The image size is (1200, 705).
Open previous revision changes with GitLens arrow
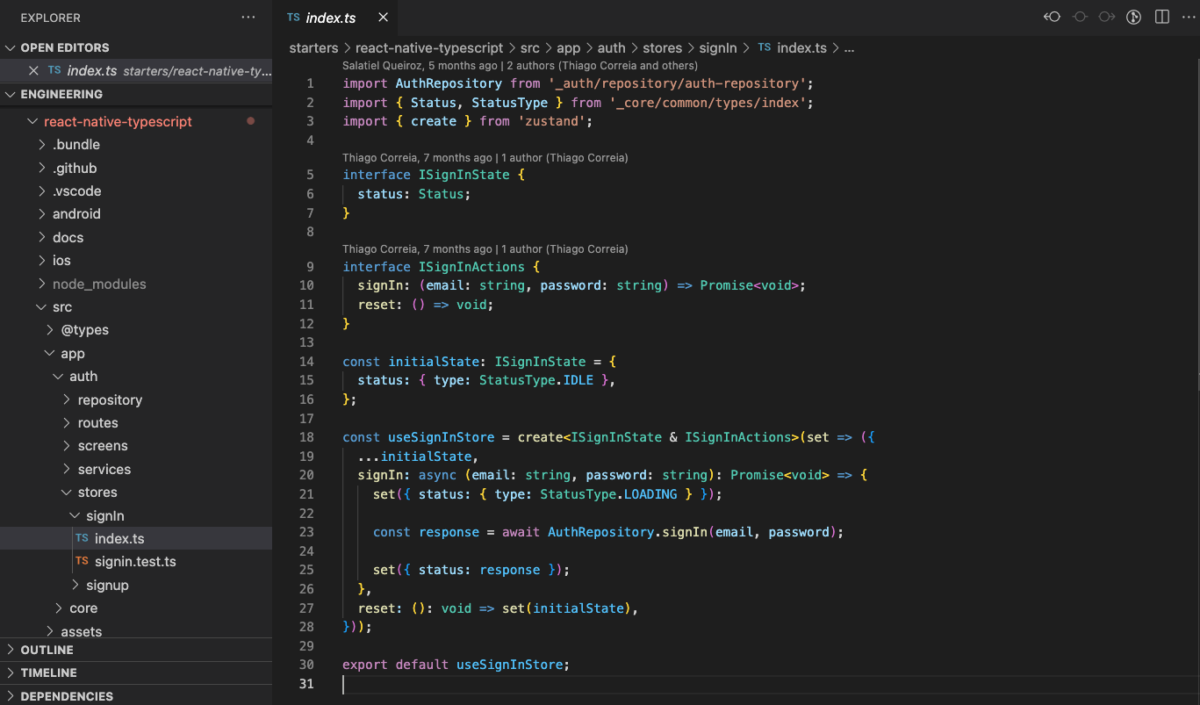pyautogui.click(x=1052, y=17)
